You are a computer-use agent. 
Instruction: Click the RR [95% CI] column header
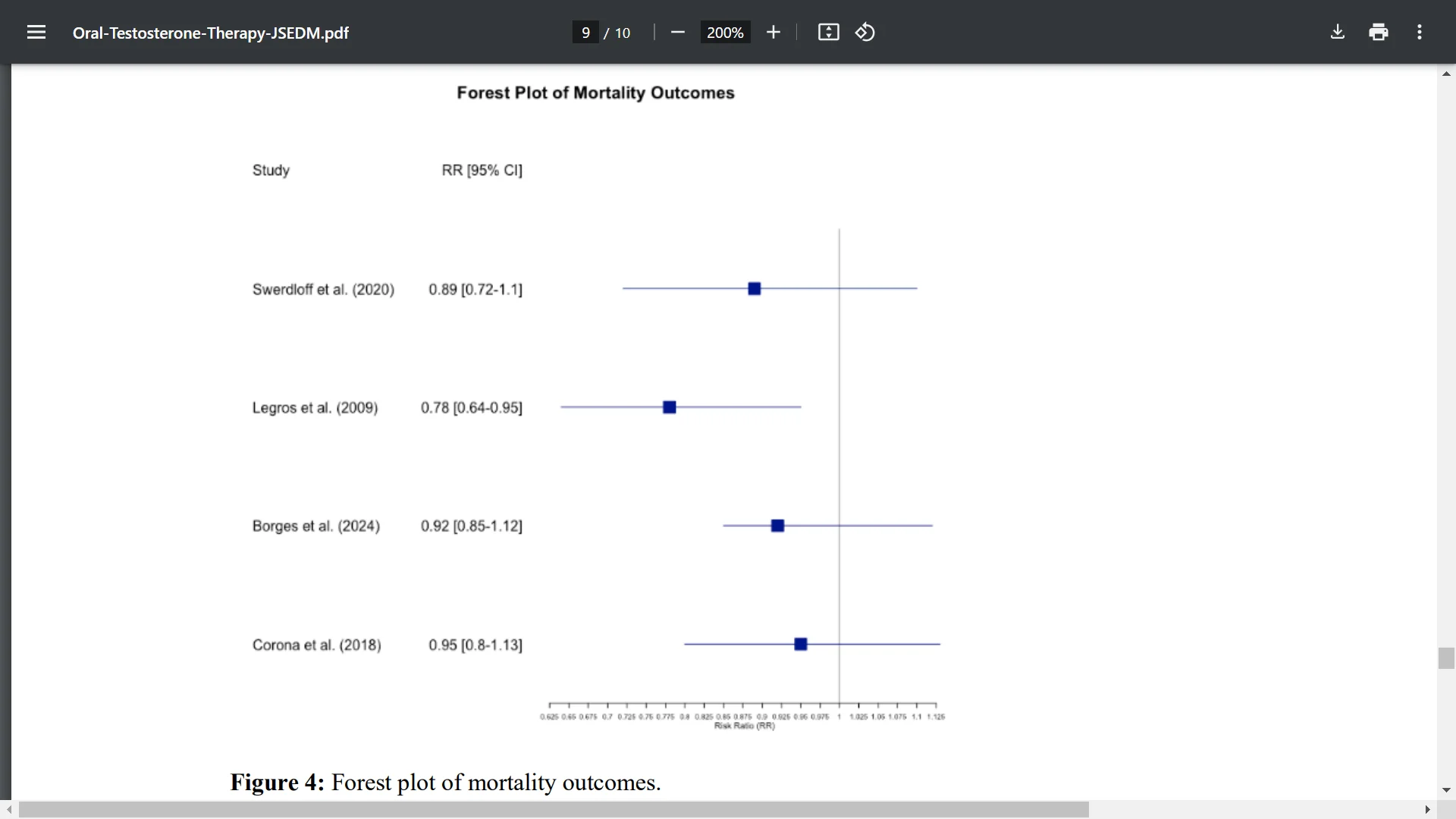(482, 170)
